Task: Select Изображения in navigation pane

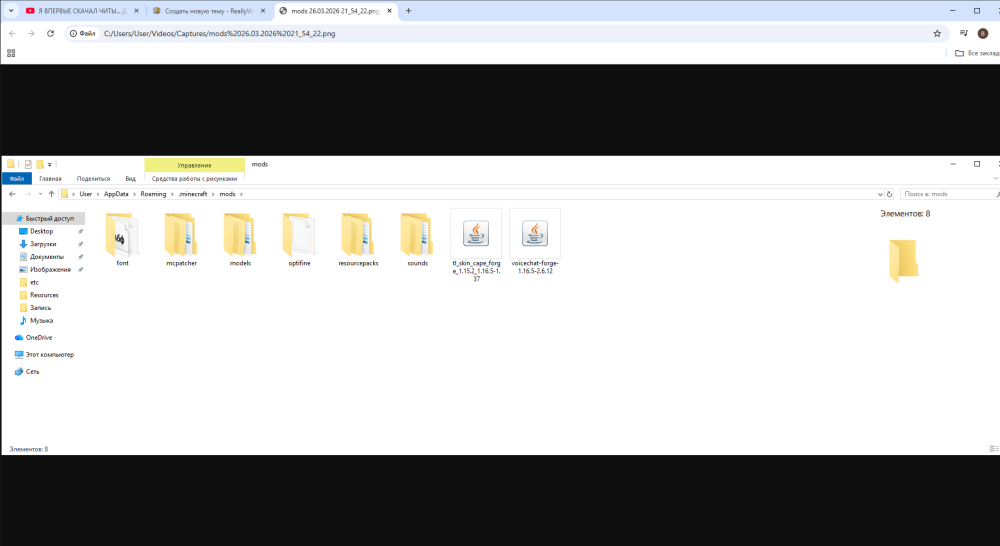Action: point(50,269)
